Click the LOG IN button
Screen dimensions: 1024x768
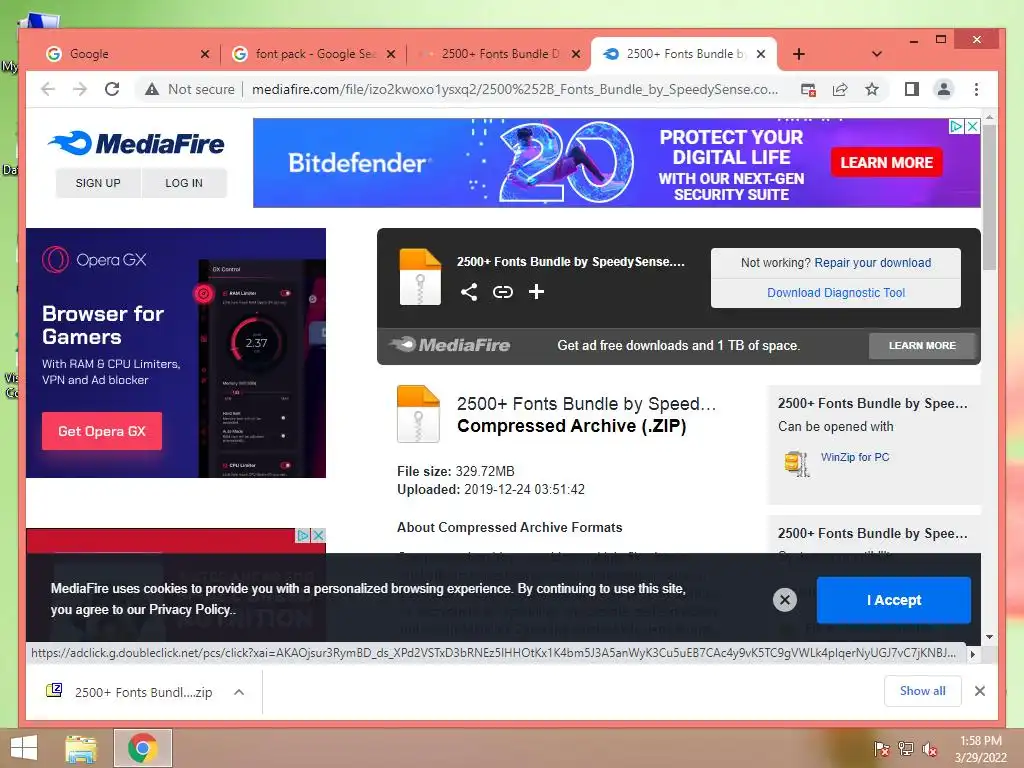(184, 183)
